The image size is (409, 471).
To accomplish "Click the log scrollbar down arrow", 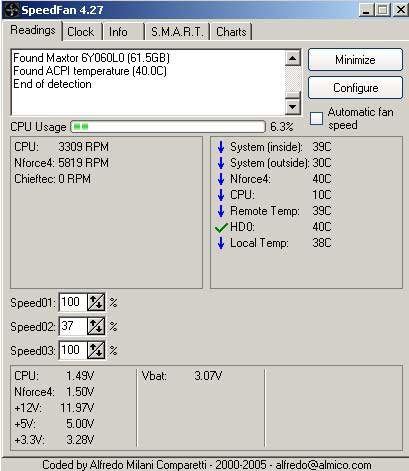I will tap(293, 107).
